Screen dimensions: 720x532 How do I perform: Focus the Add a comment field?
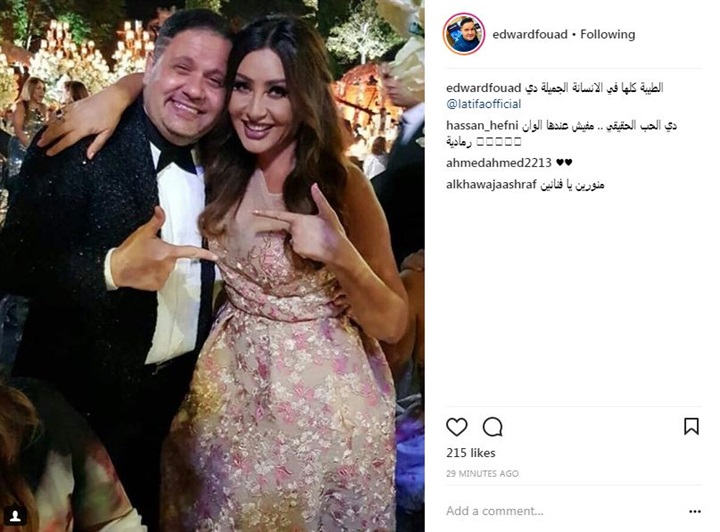565,511
